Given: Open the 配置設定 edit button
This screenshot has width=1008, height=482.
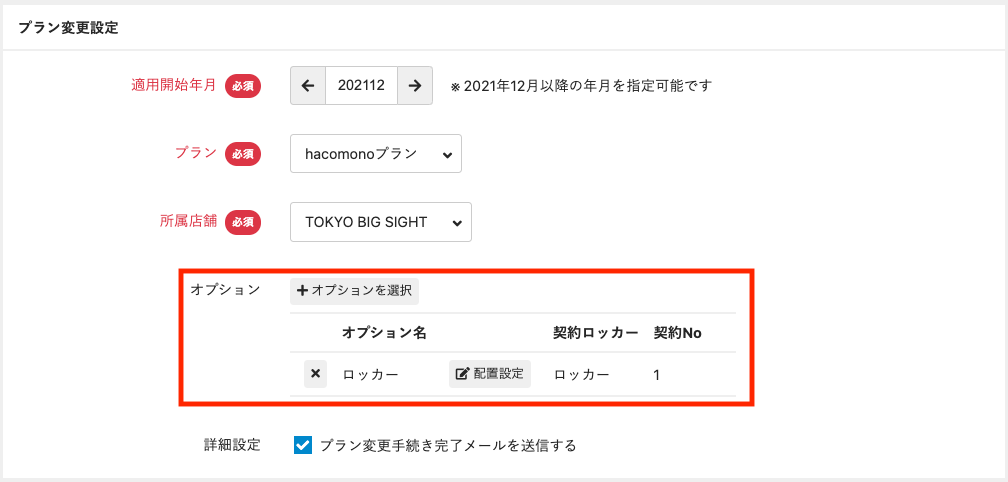Looking at the screenshot, I should point(490,374).
